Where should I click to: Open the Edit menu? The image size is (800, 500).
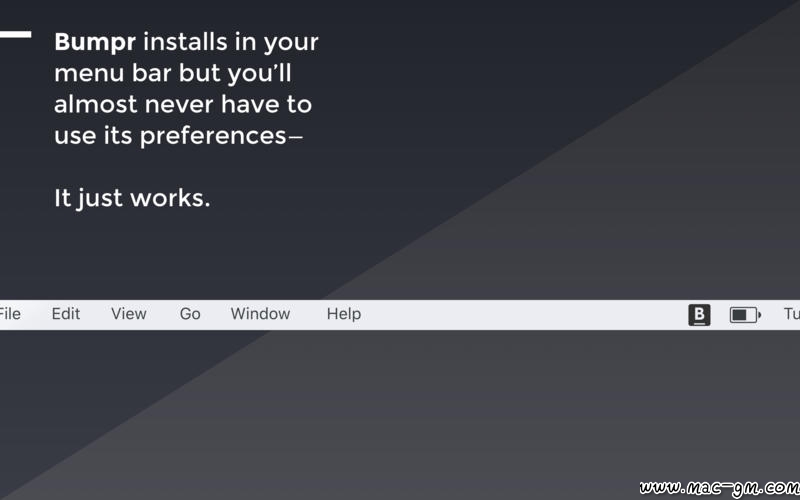tap(66, 314)
